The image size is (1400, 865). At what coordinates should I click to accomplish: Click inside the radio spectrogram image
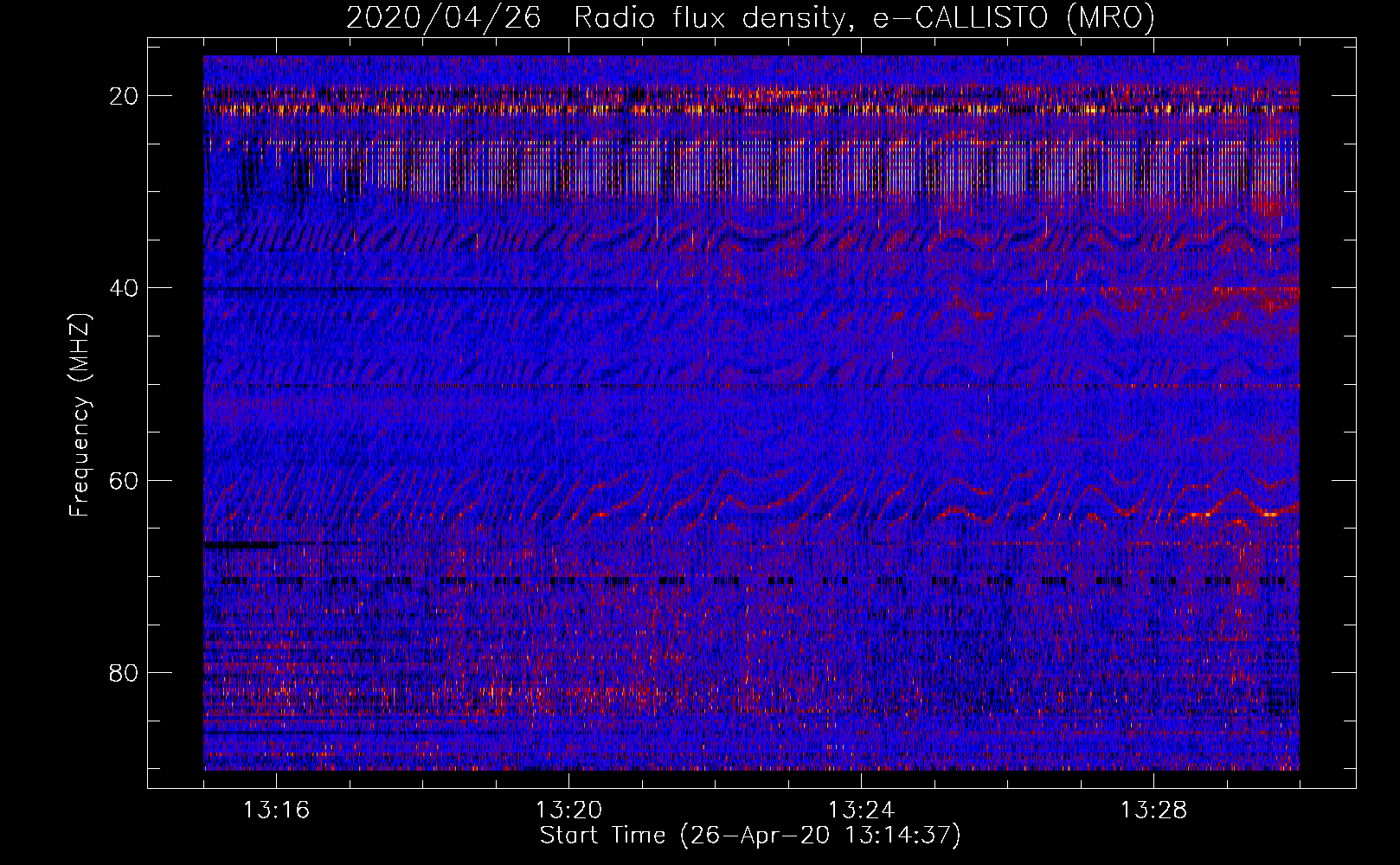[x=751, y=413]
